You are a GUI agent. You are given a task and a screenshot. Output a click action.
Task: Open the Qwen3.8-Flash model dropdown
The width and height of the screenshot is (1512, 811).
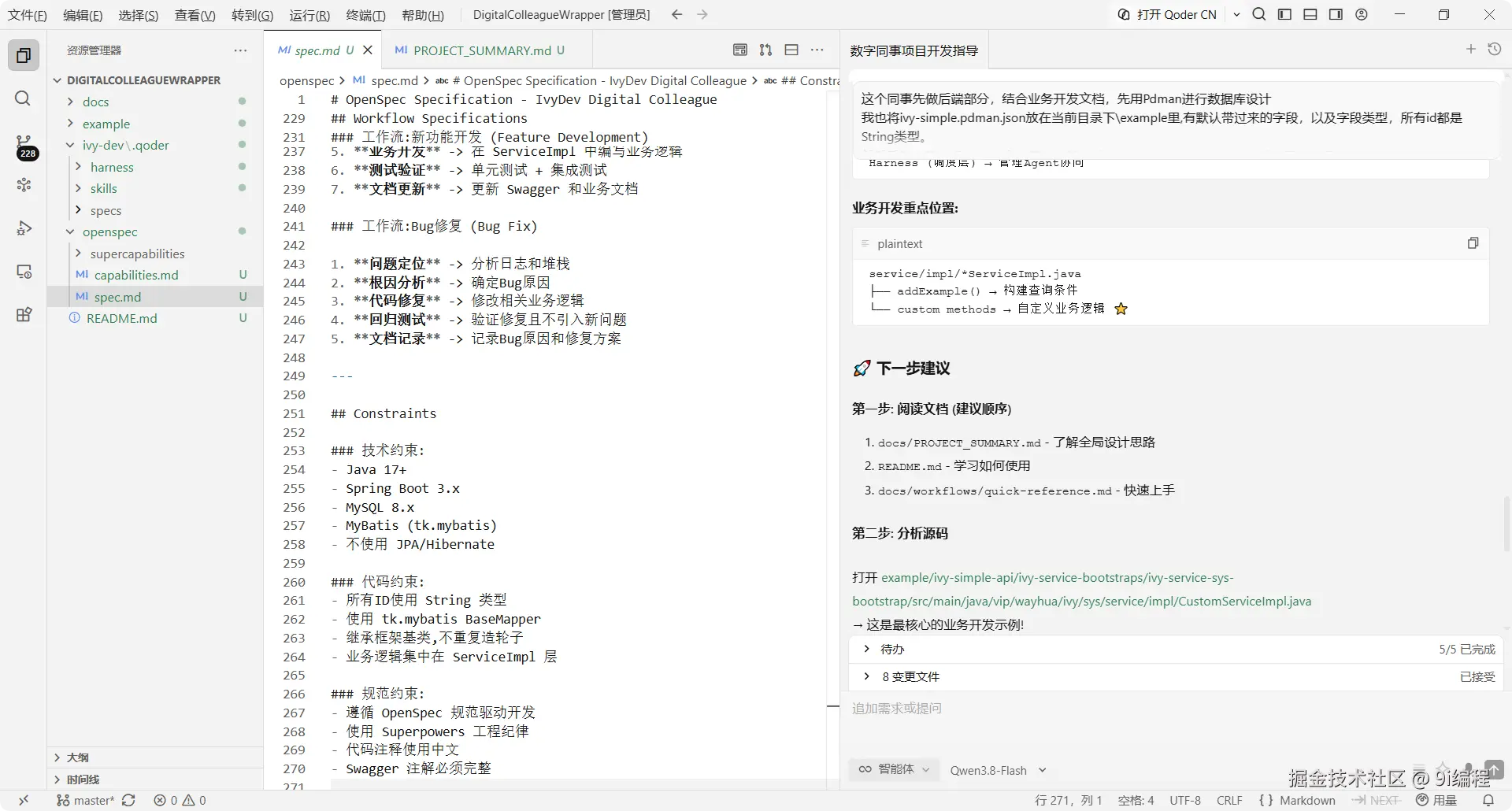[998, 770]
